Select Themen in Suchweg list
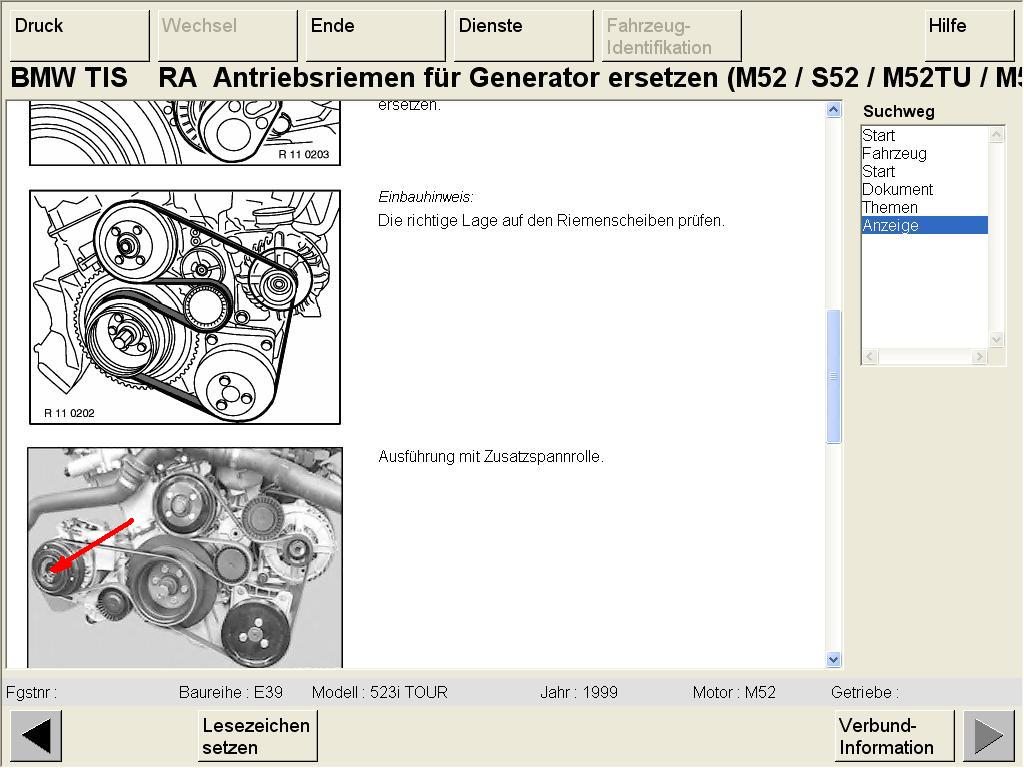 [889, 208]
